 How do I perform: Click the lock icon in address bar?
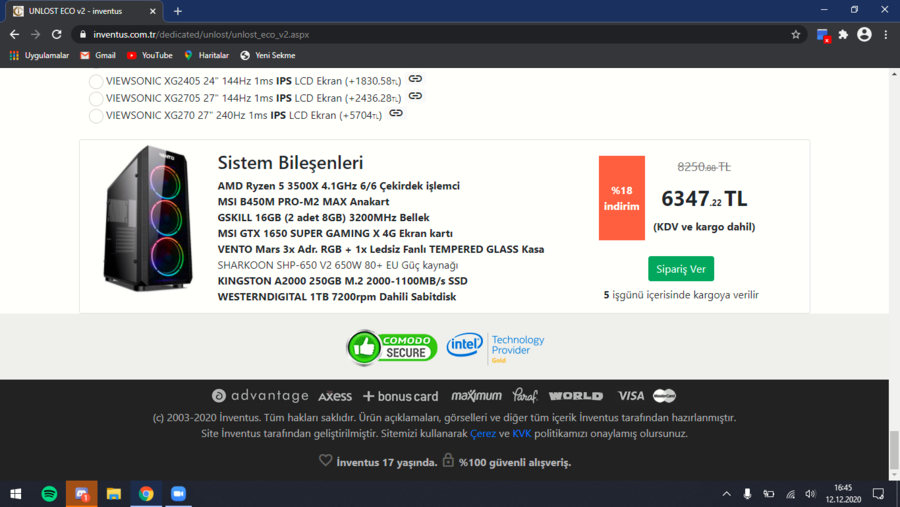coord(83,34)
